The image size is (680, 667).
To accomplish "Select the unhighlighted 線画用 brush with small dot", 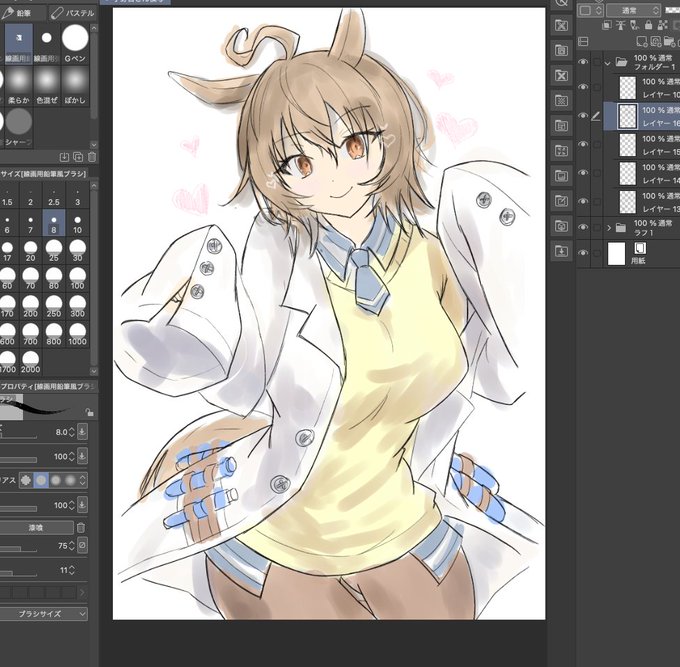I will coord(47,44).
